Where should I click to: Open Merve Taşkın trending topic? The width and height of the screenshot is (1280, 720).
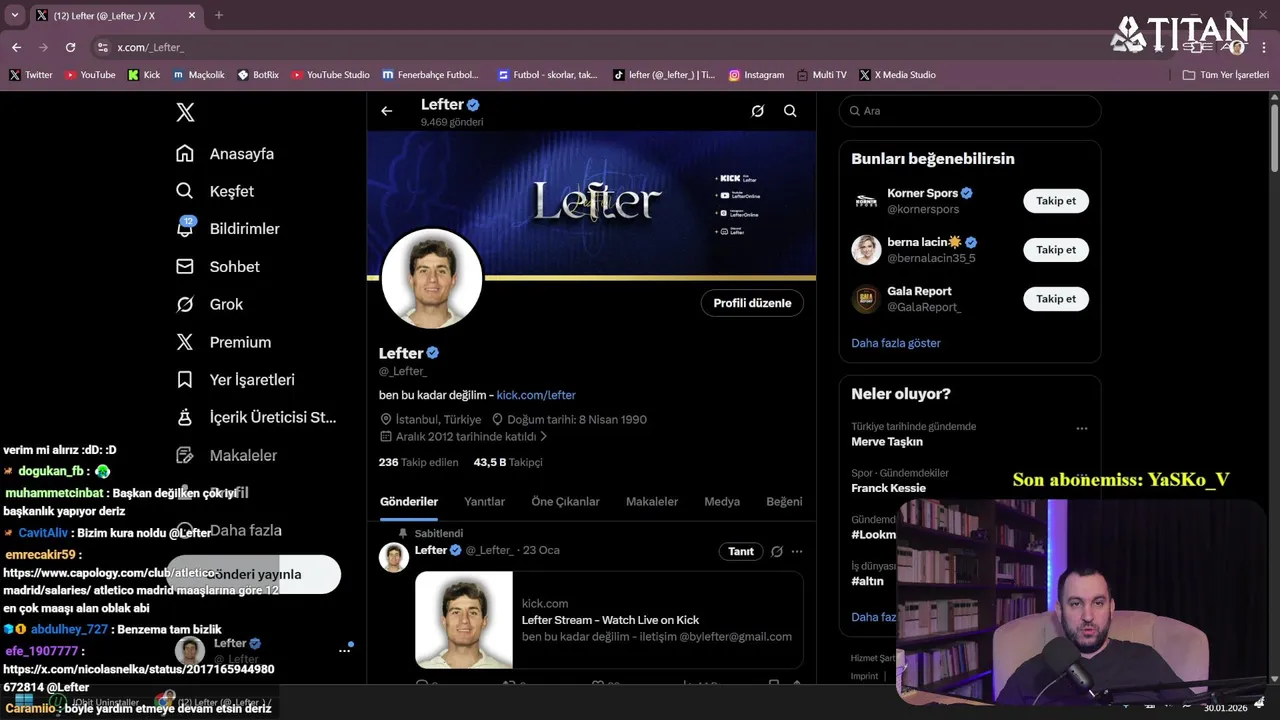[x=887, y=442]
